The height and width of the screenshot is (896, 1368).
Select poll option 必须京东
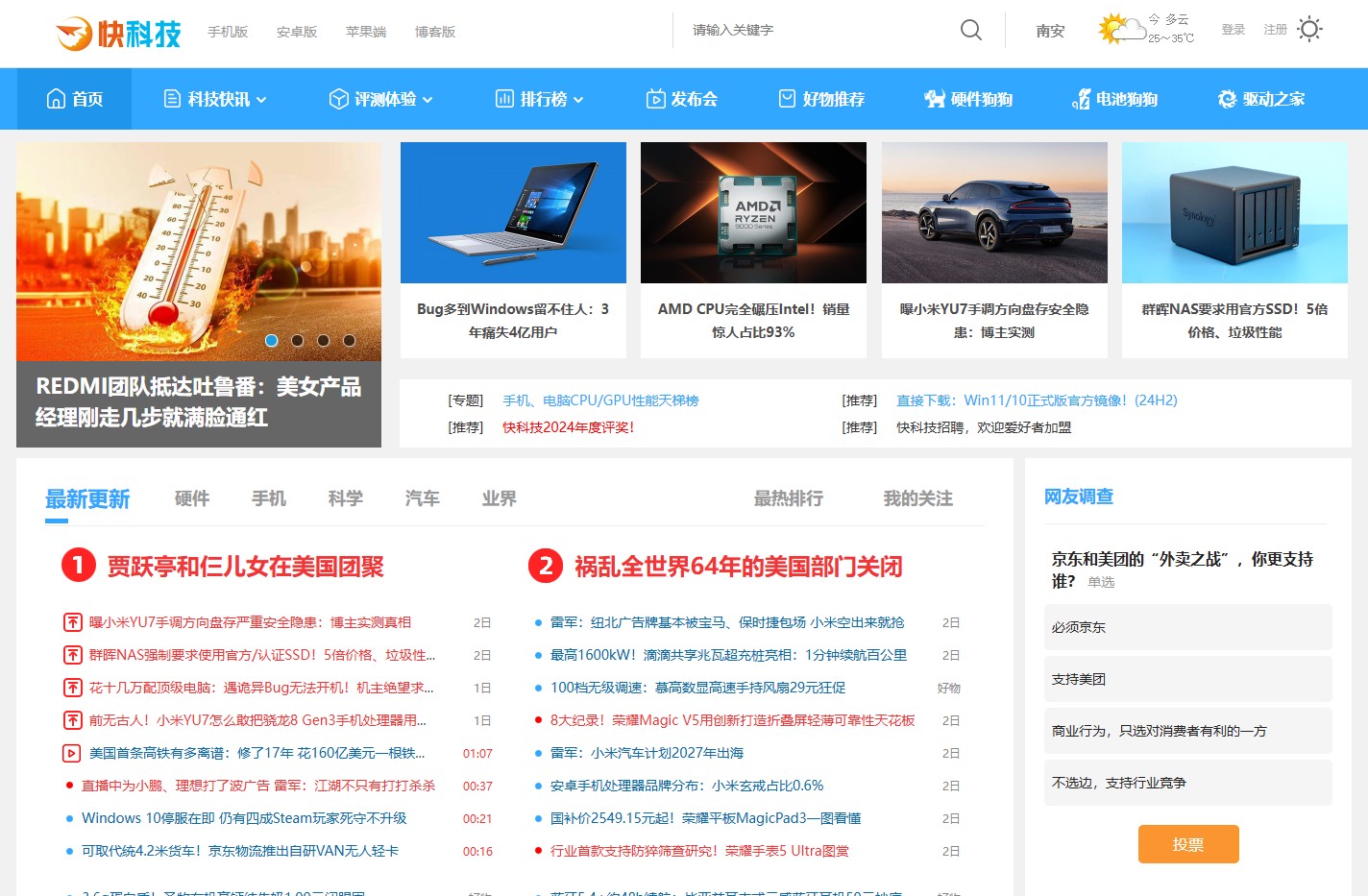click(x=1188, y=627)
